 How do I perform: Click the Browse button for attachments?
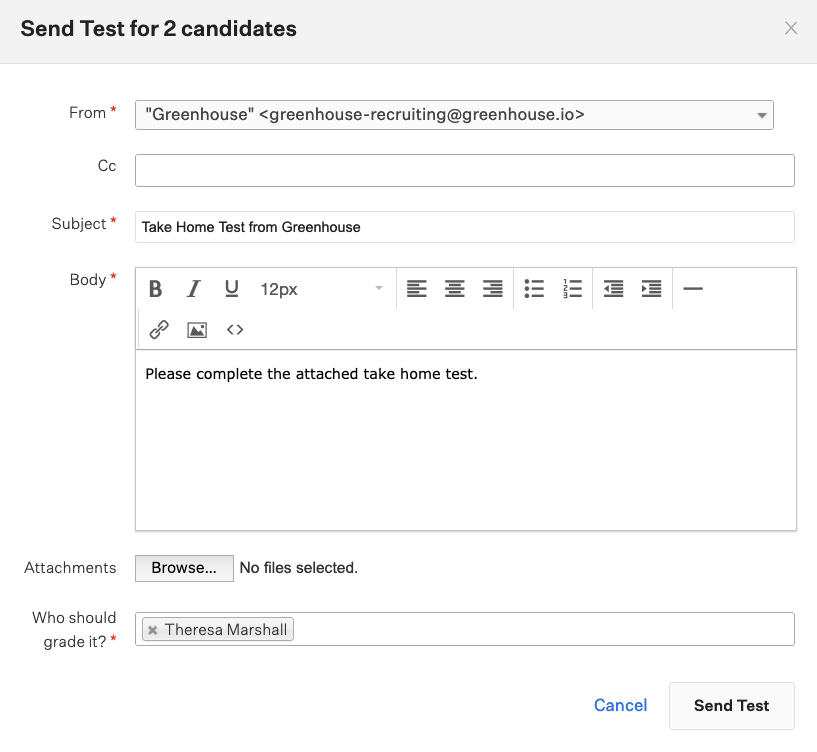click(x=184, y=568)
